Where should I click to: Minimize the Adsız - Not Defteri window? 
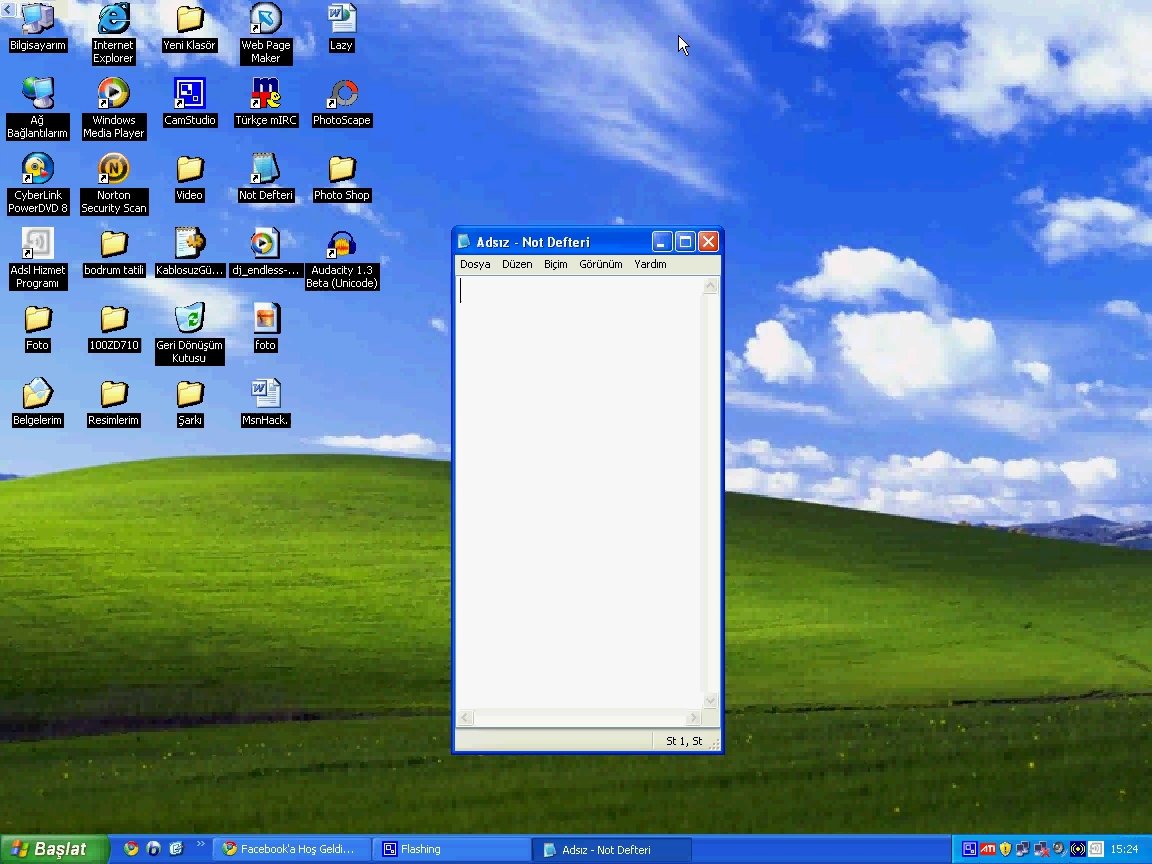click(x=662, y=242)
